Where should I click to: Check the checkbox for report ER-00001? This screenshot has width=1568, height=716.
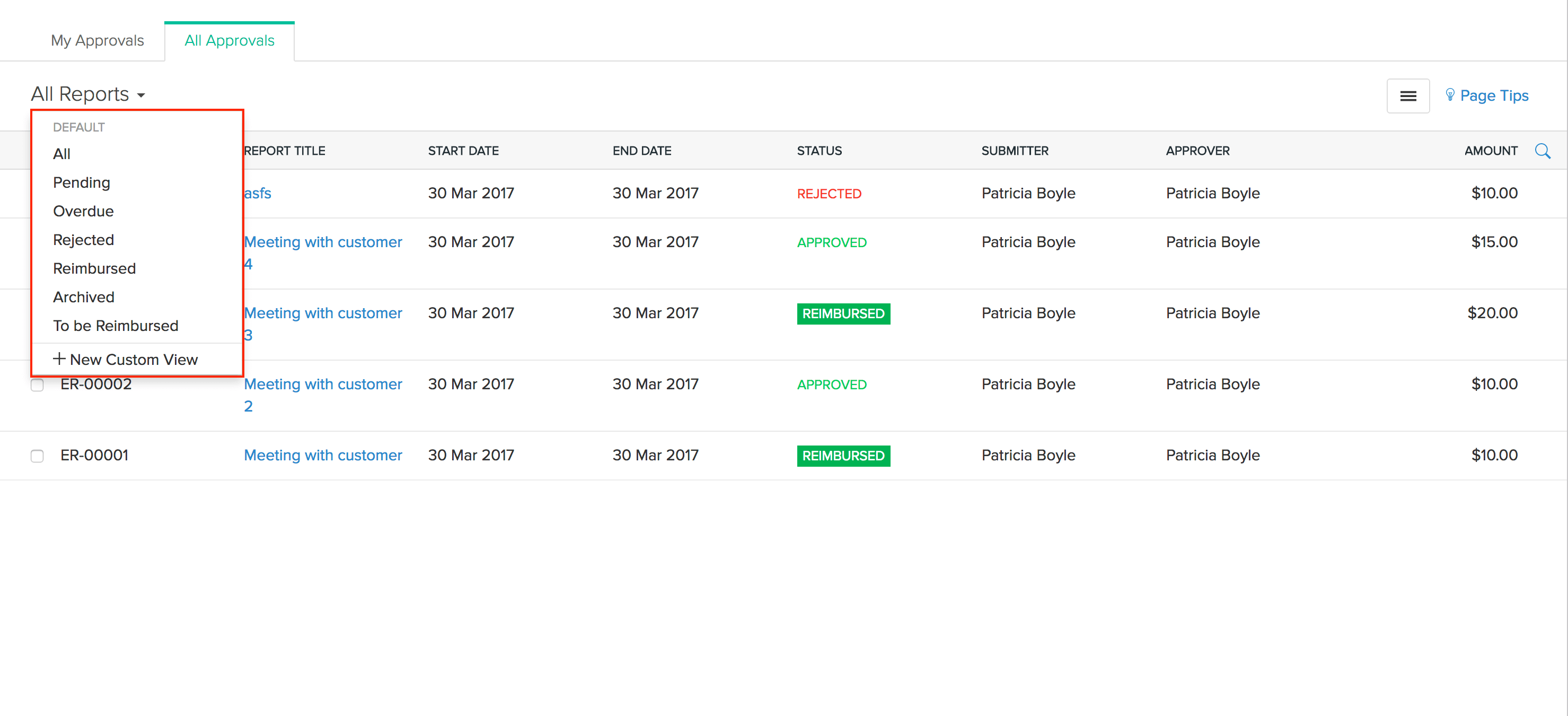coord(37,455)
